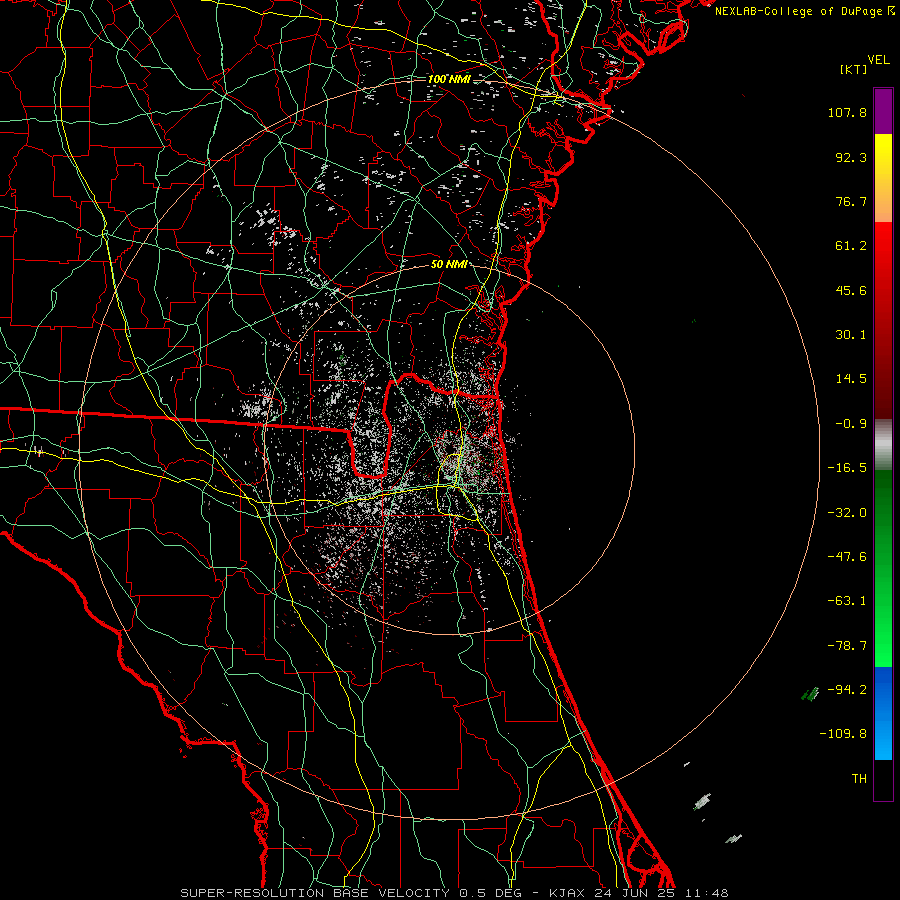Screen dimensions: 900x900
Task: Click the -94.2 velocity scale value
Action: tap(847, 690)
